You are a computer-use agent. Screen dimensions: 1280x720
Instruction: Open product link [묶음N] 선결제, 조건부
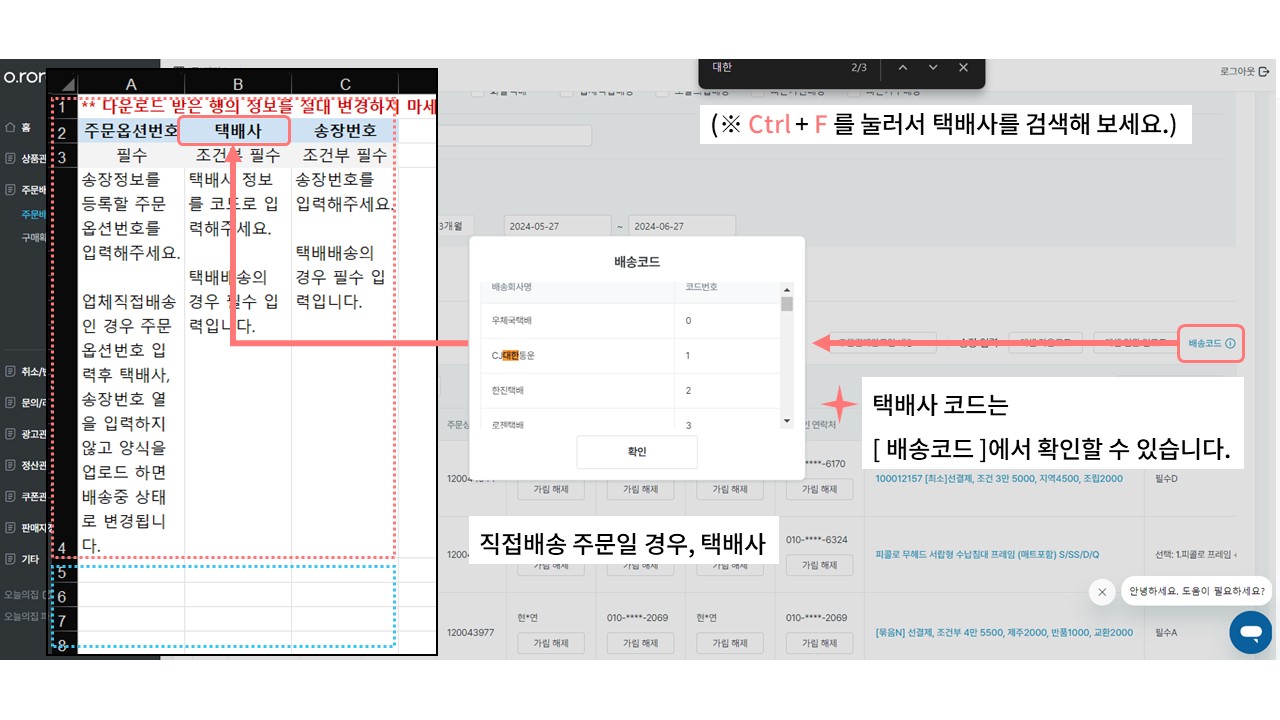1003,633
